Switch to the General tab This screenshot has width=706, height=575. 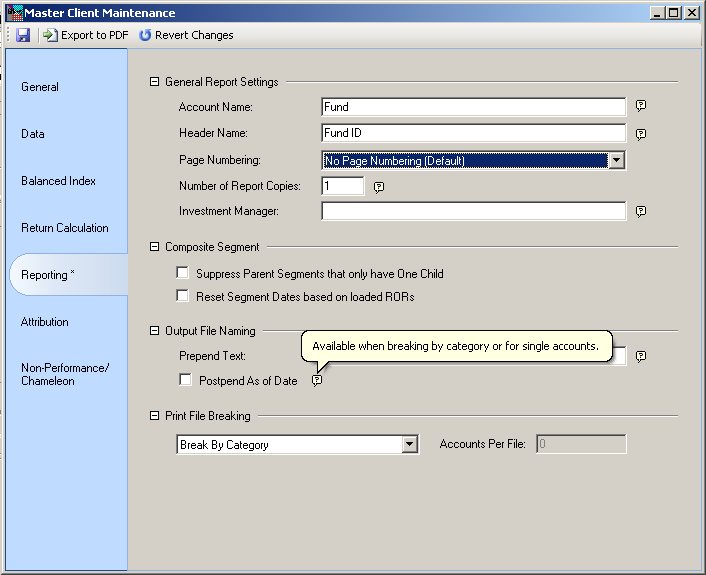40,87
